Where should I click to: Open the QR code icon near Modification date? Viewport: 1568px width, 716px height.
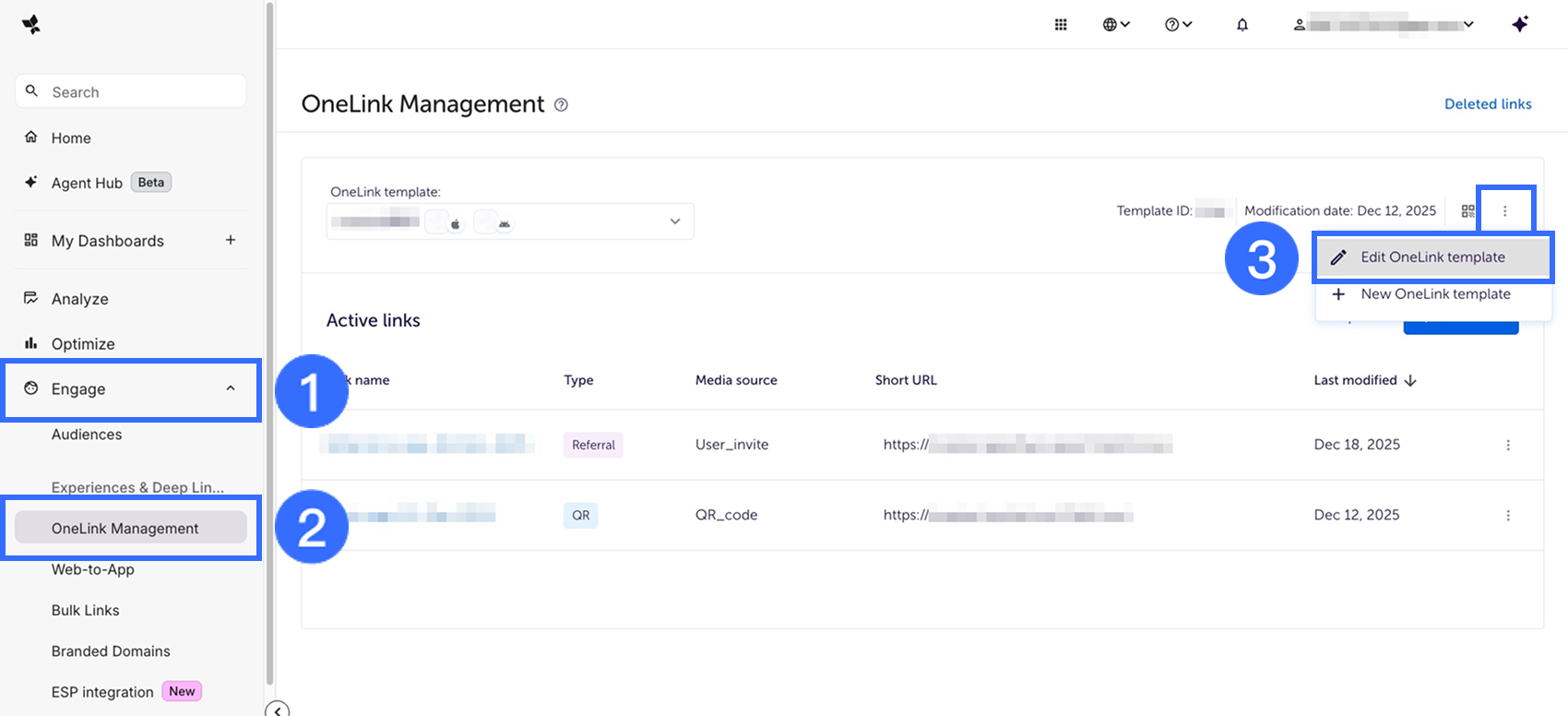(1467, 211)
